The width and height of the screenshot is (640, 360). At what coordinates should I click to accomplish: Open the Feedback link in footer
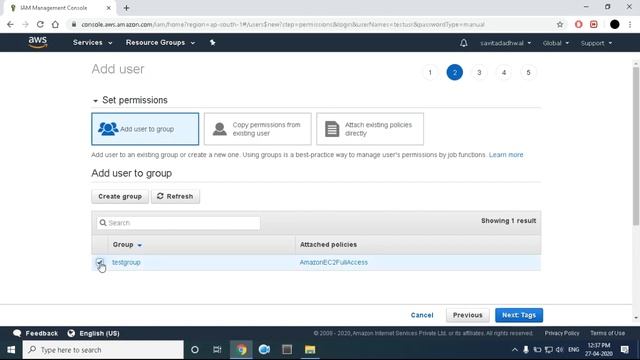[36, 333]
